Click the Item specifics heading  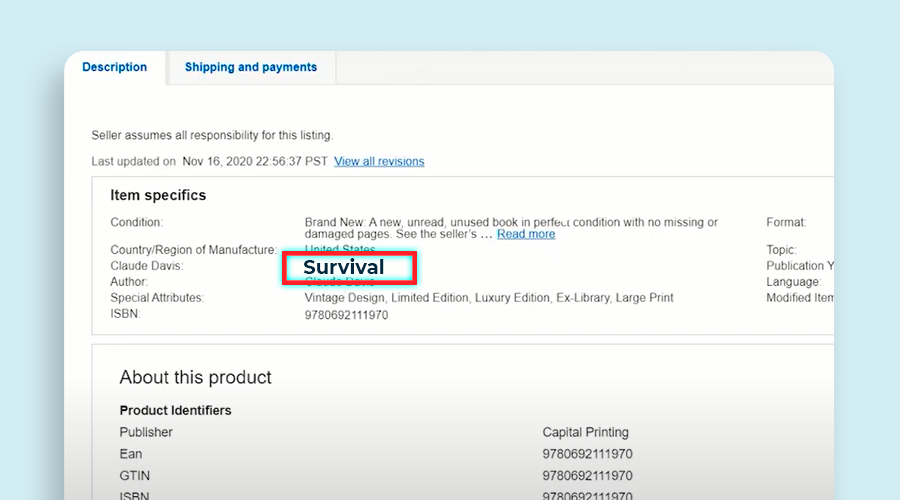point(158,195)
